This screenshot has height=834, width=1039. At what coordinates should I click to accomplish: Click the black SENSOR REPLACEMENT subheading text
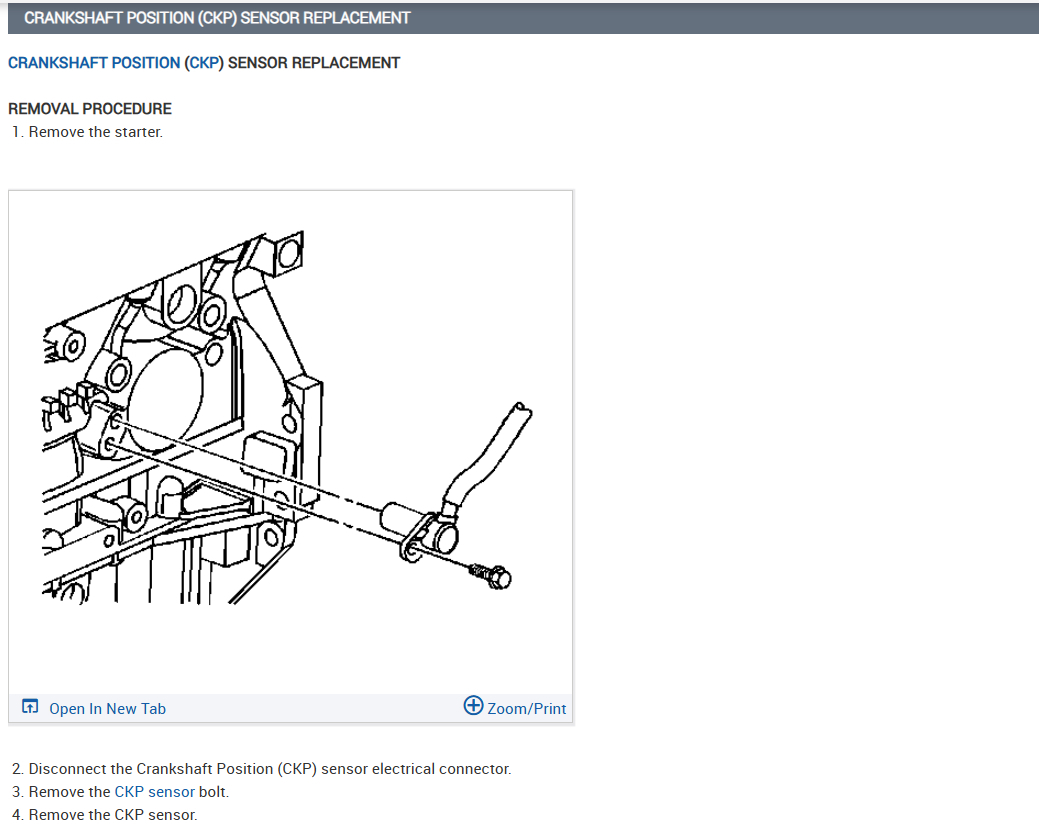tap(314, 63)
